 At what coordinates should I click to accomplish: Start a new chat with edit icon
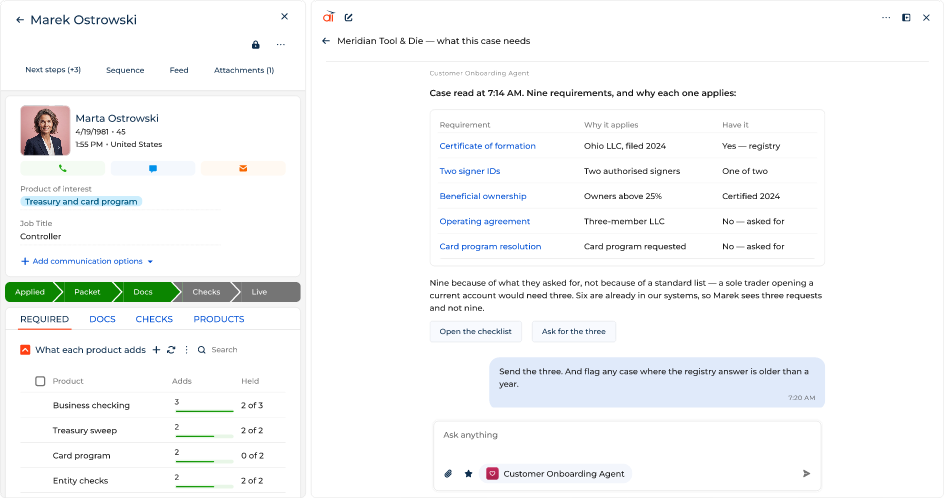349,17
